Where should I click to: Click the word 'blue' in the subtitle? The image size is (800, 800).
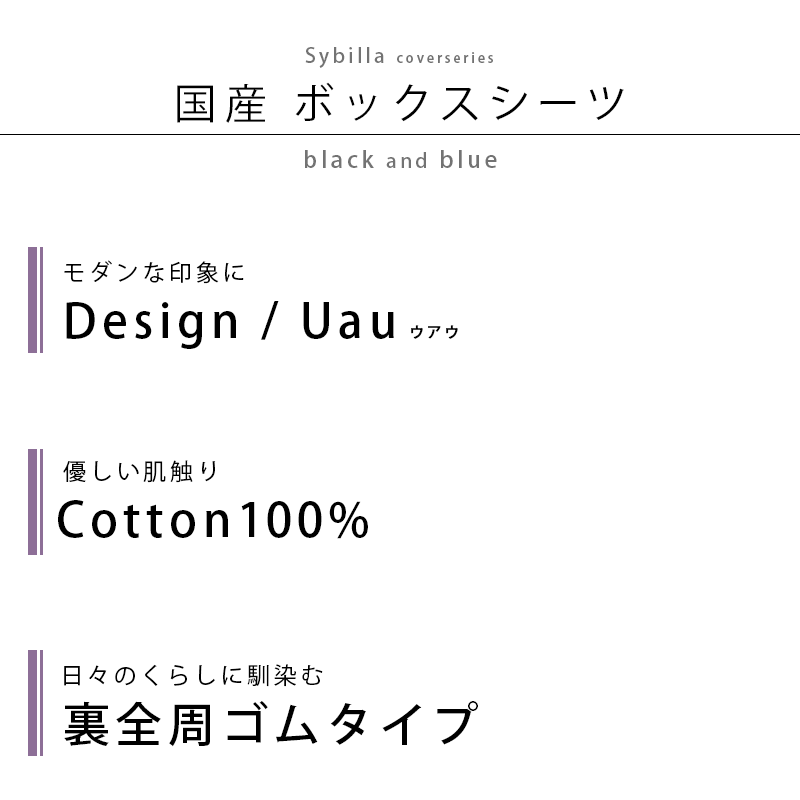(x=469, y=160)
